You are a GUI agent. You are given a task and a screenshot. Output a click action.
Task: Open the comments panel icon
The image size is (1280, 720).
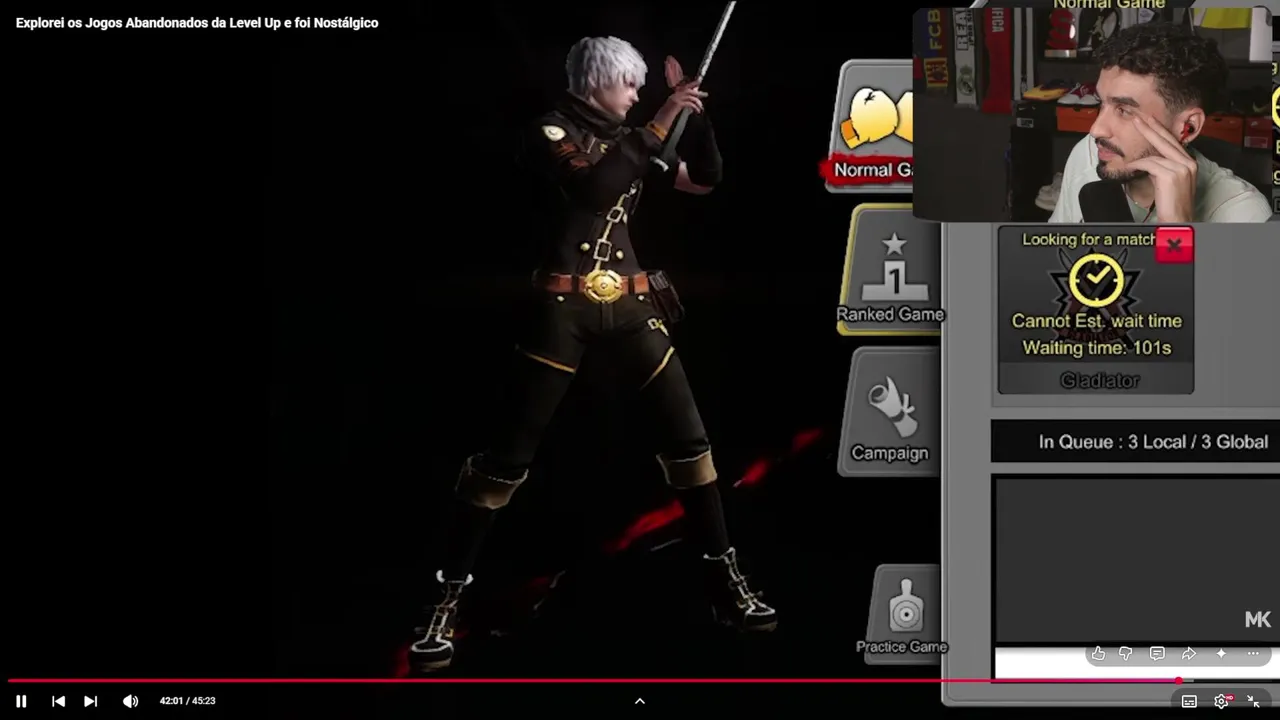pos(1157,653)
